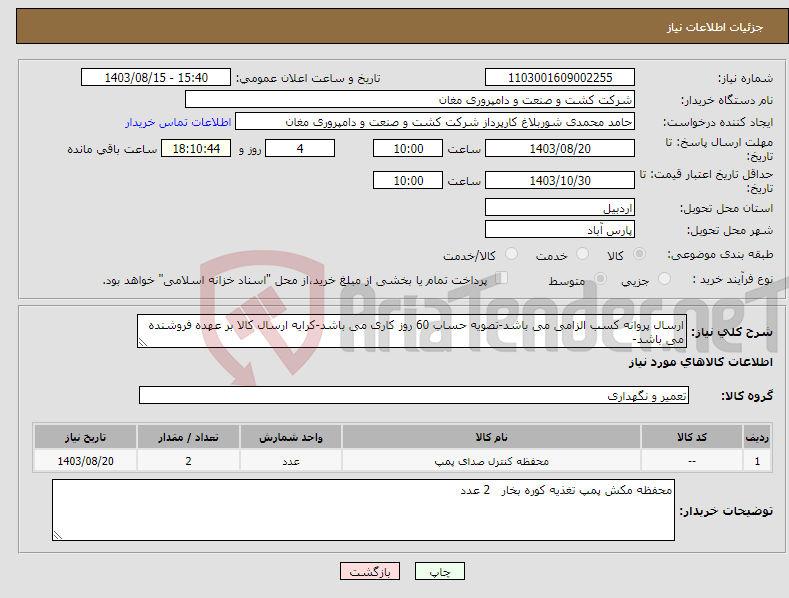The image size is (789, 598).
Task: Click the بازگشت (back) button
Action: tap(370, 572)
